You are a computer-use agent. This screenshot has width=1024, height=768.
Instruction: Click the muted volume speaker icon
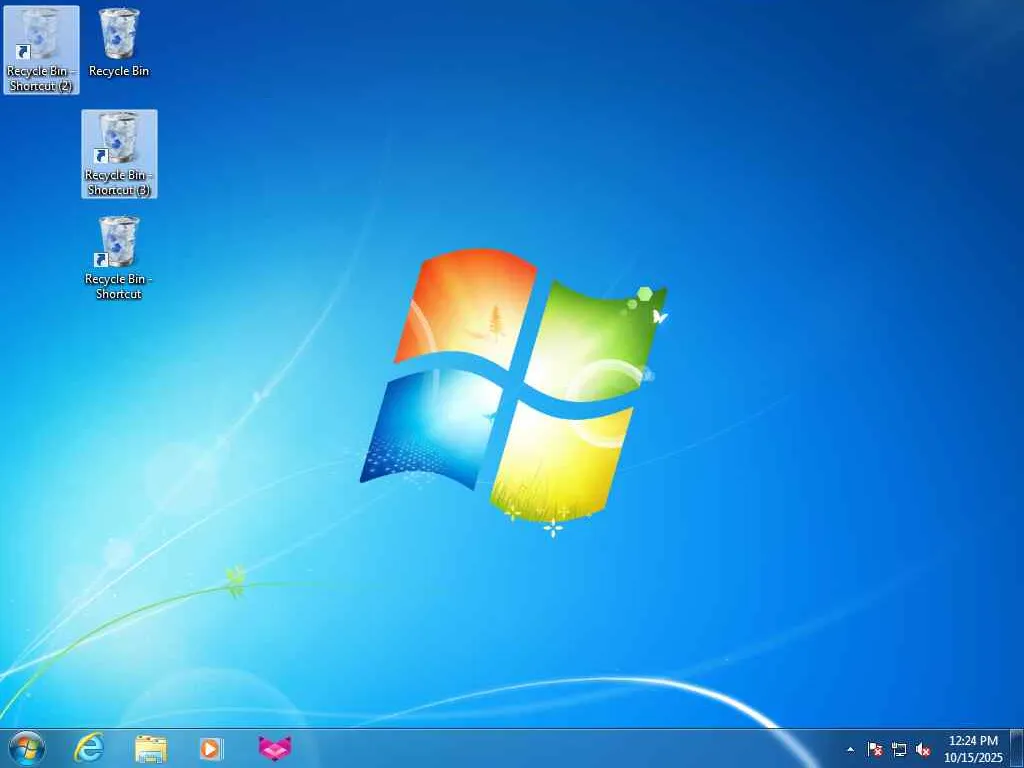tap(923, 749)
